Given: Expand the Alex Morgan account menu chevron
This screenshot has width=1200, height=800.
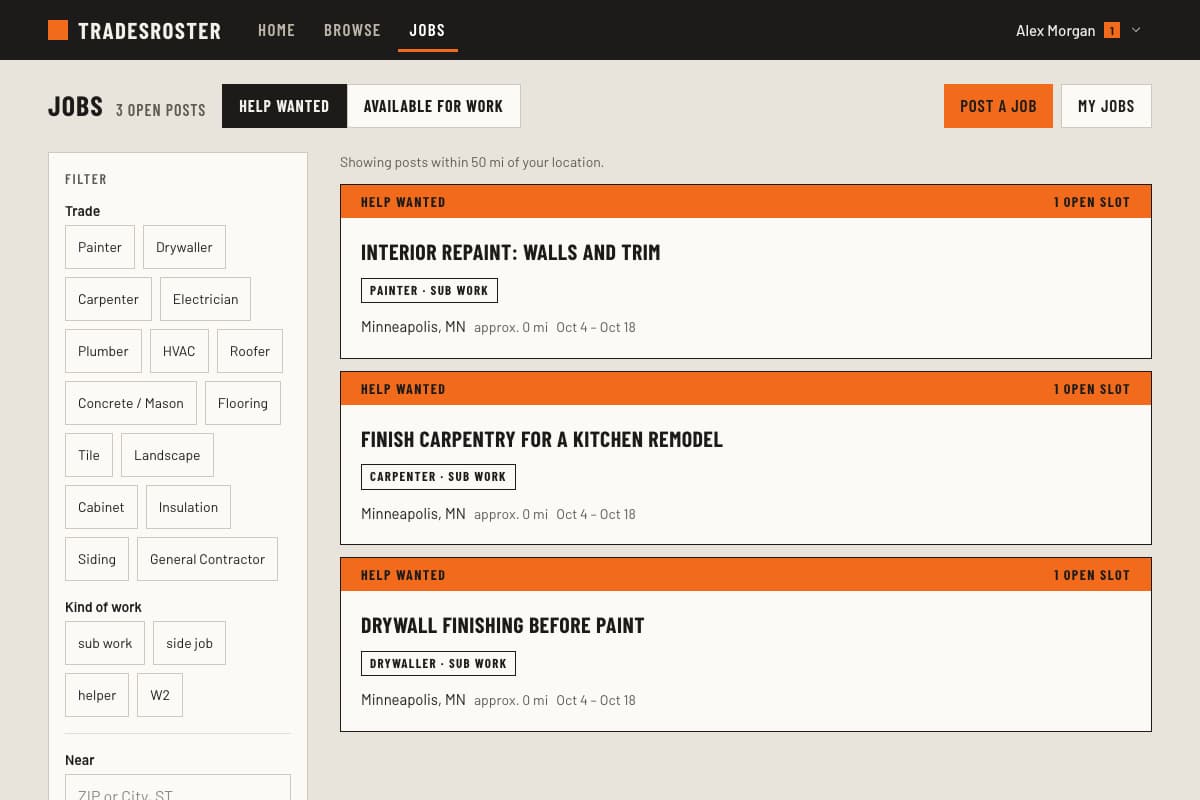Looking at the screenshot, I should click(x=1136, y=30).
